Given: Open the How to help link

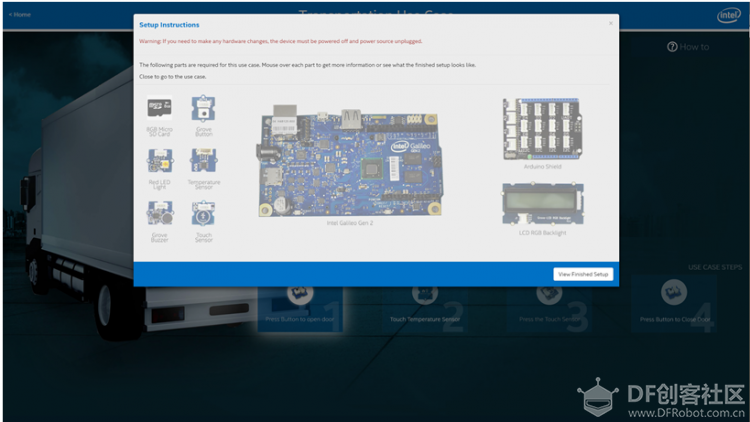Looking at the screenshot, I should [688, 47].
